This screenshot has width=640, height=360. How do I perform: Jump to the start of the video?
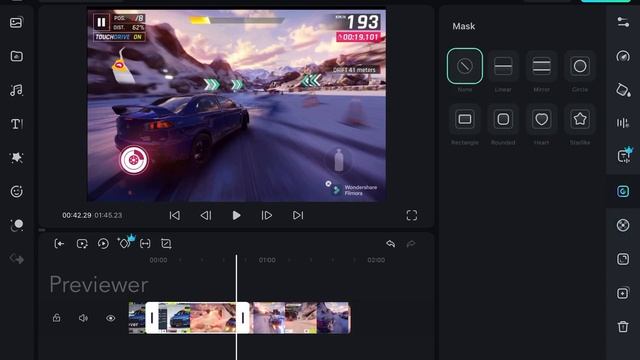pyautogui.click(x=175, y=215)
